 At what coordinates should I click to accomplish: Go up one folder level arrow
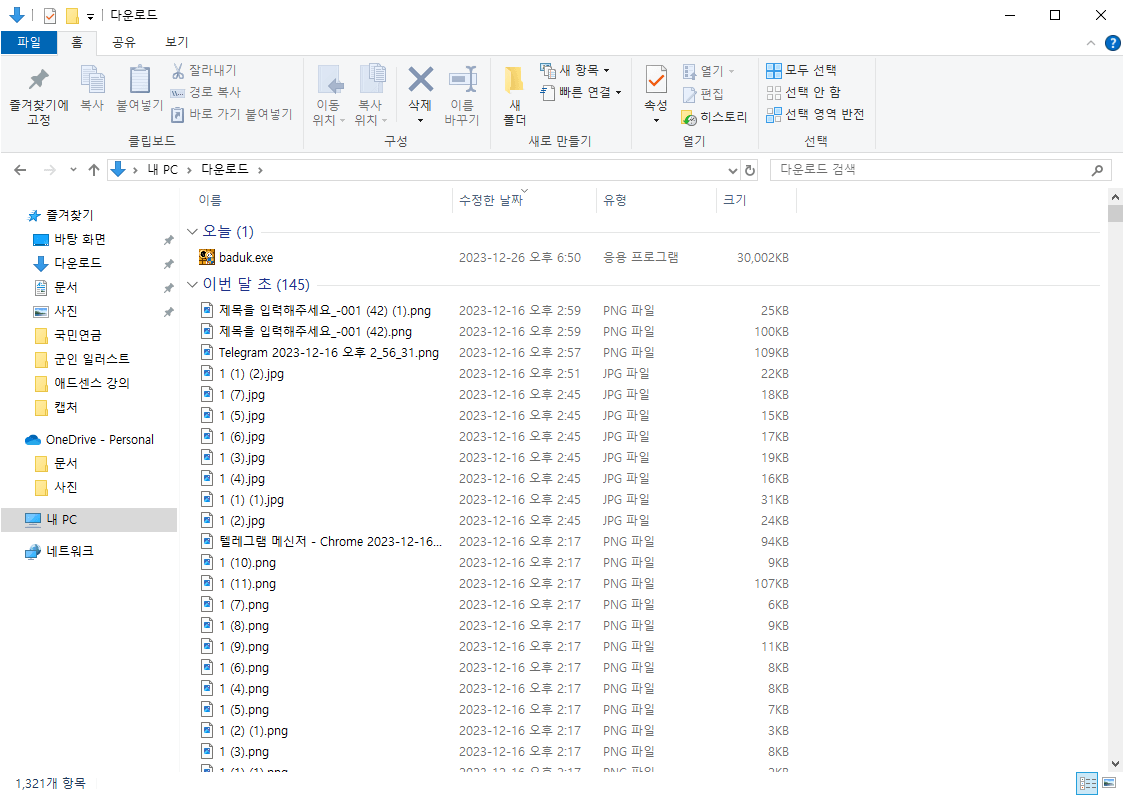[94, 170]
